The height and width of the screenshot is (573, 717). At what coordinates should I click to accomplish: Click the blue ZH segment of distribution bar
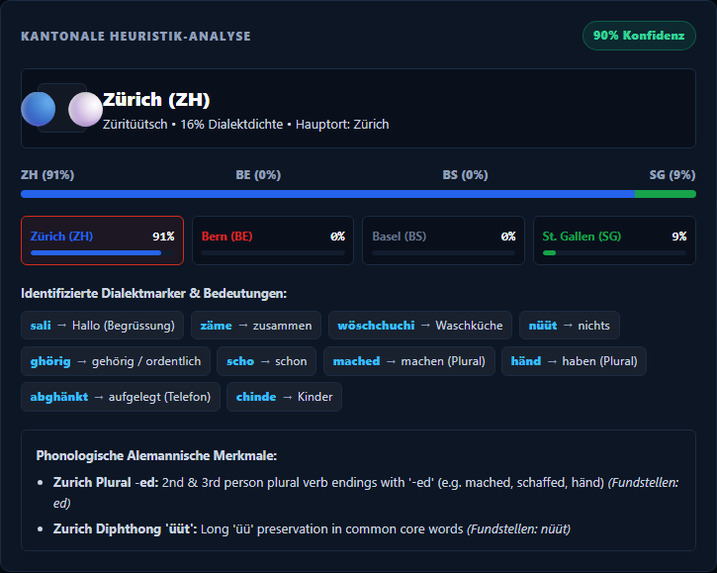coord(328,194)
